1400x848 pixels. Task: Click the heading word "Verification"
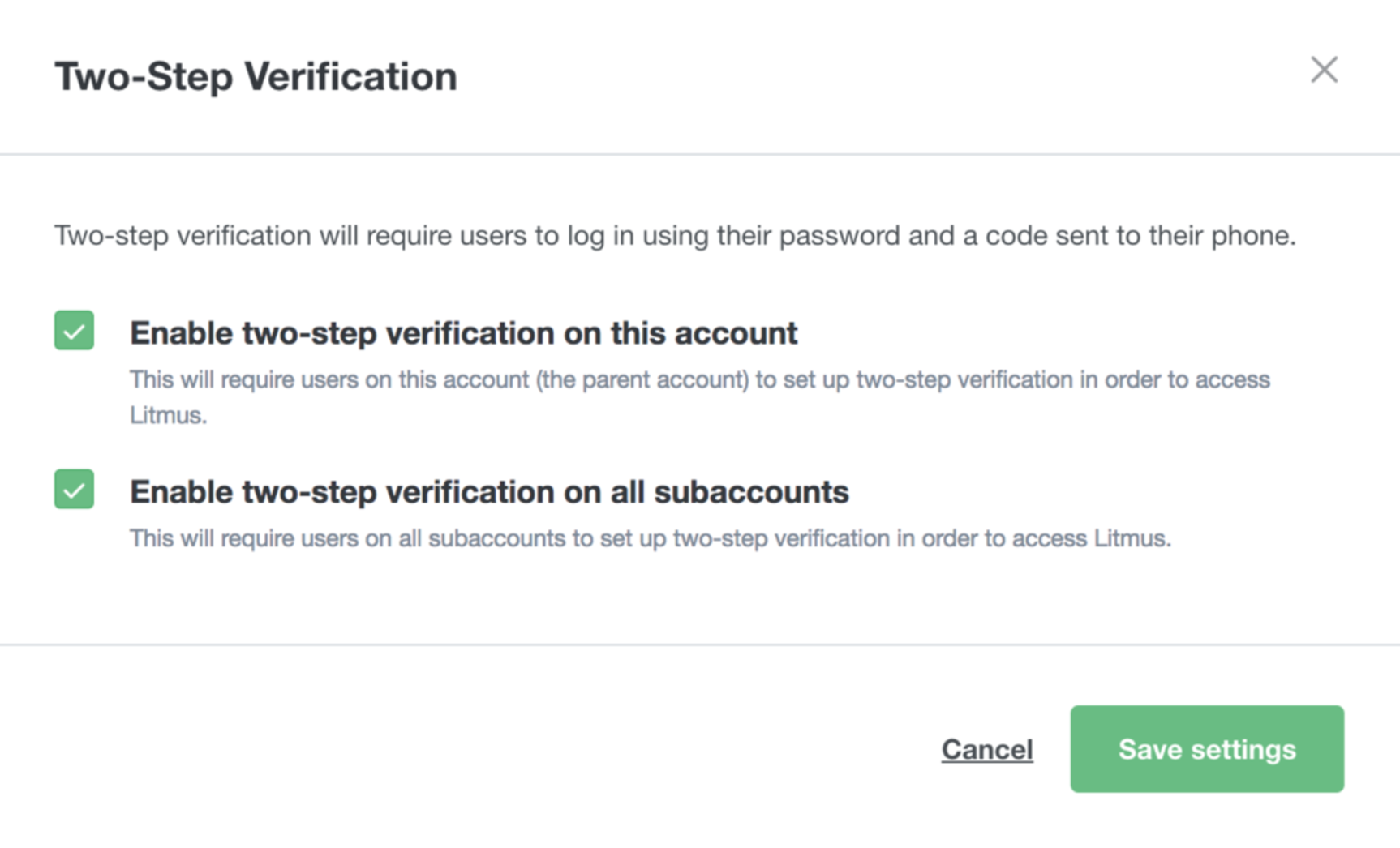point(350,77)
